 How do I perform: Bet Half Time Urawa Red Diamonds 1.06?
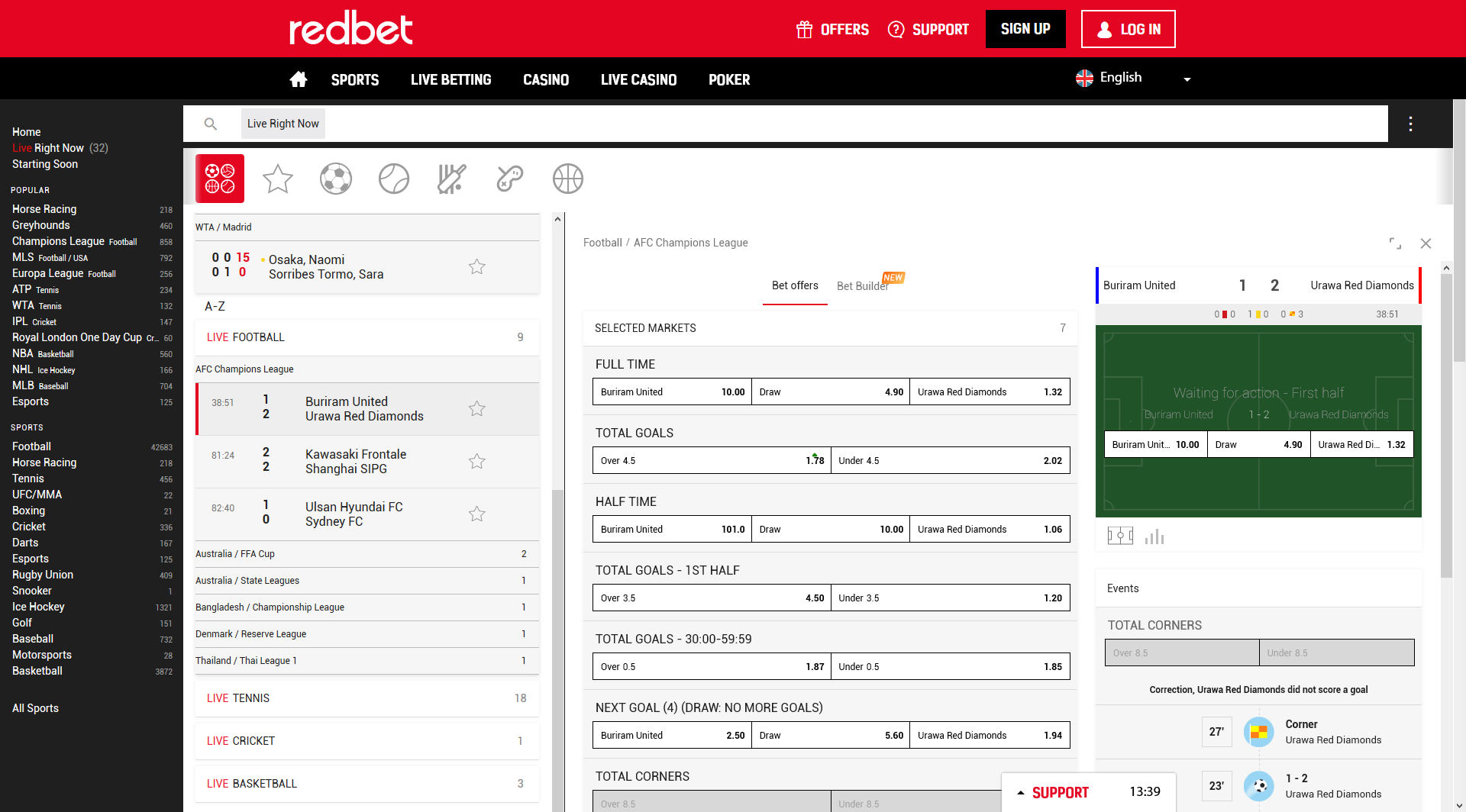coord(990,530)
